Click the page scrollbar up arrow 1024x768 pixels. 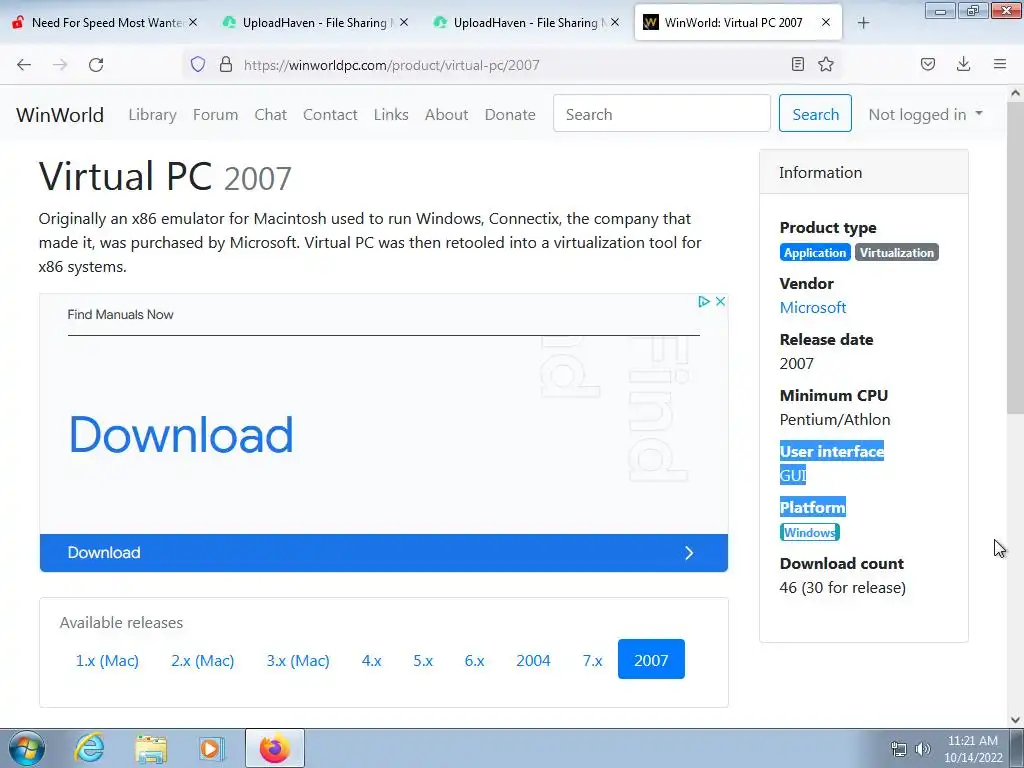1016,93
